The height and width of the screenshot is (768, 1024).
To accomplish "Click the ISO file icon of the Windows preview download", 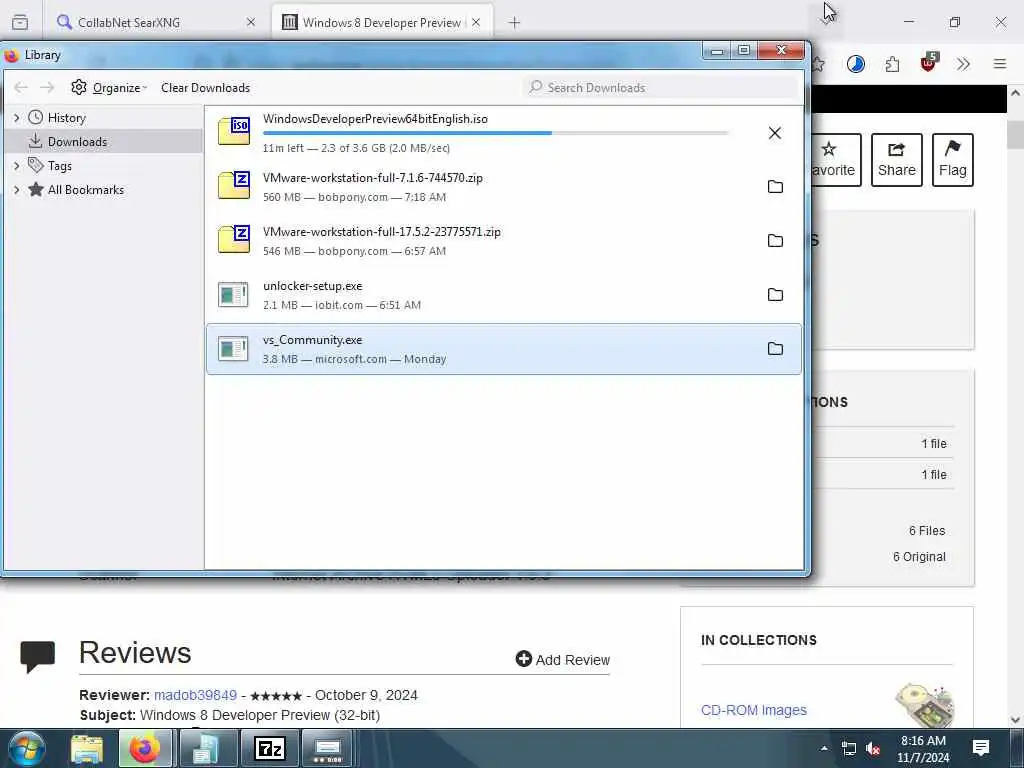I will click(x=234, y=131).
